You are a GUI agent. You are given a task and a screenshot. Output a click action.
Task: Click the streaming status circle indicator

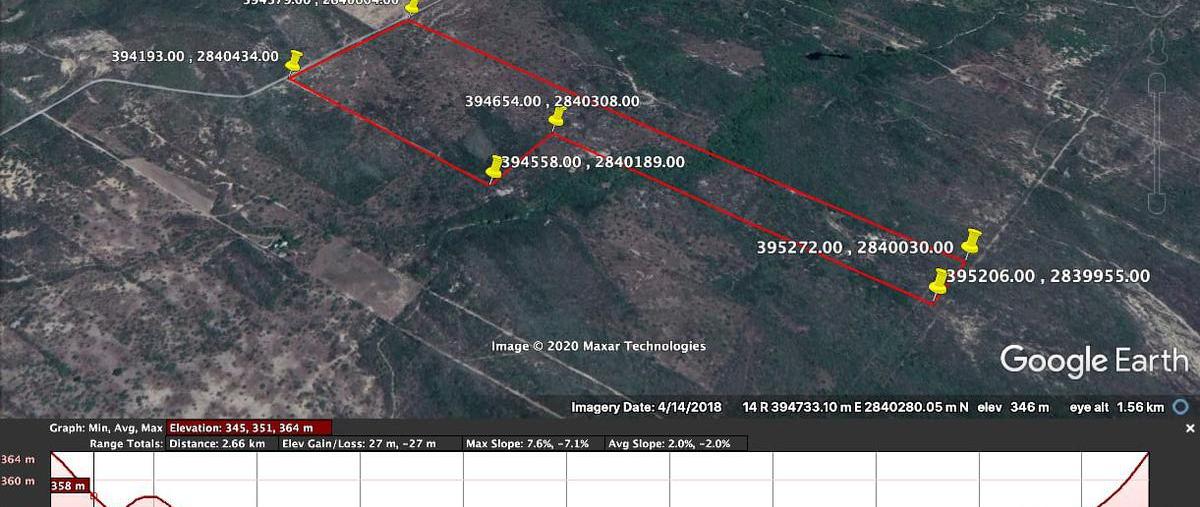1180,407
